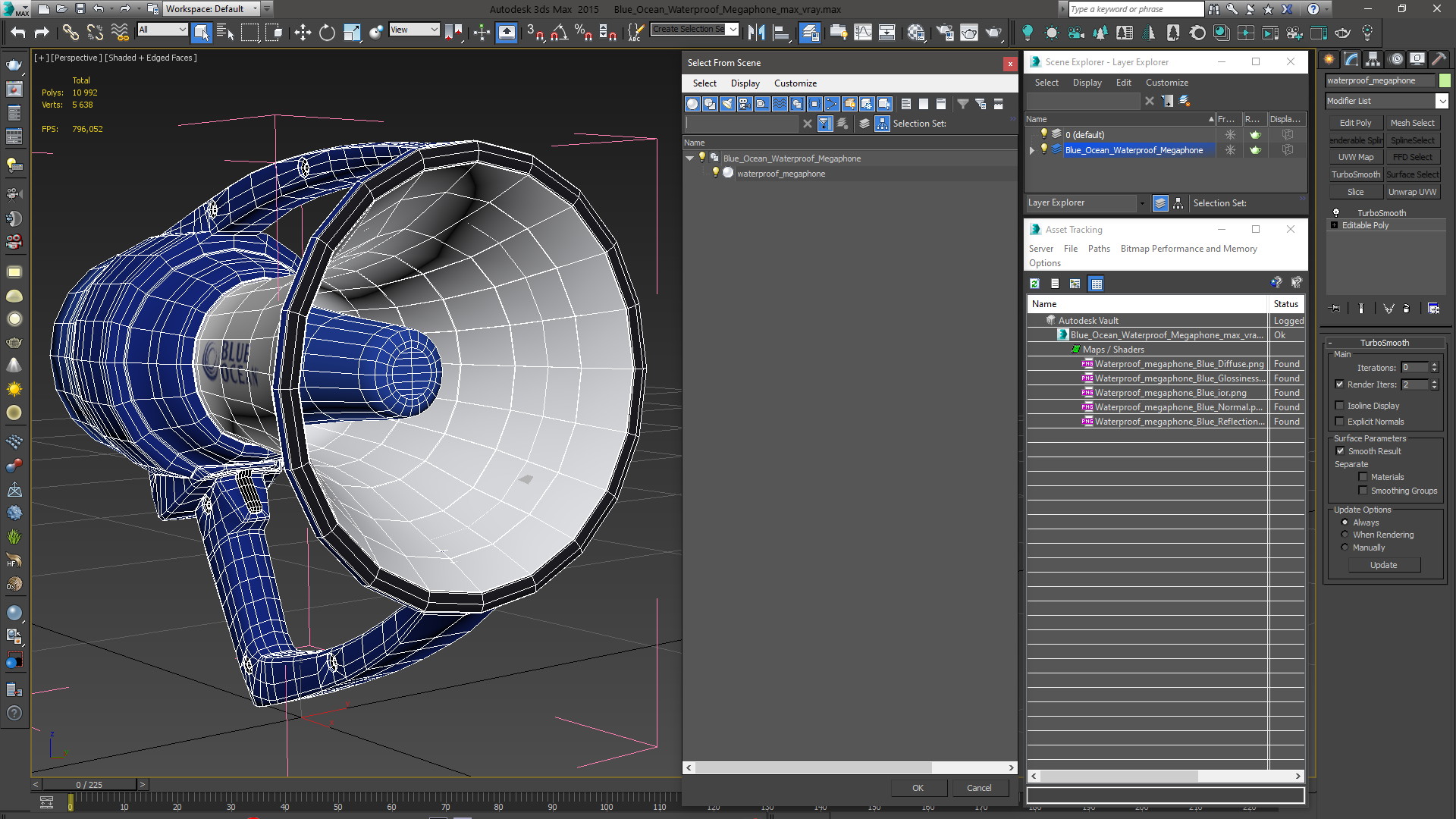The height and width of the screenshot is (819, 1456).
Task: Open the Create command panel tab
Action: 1329,59
